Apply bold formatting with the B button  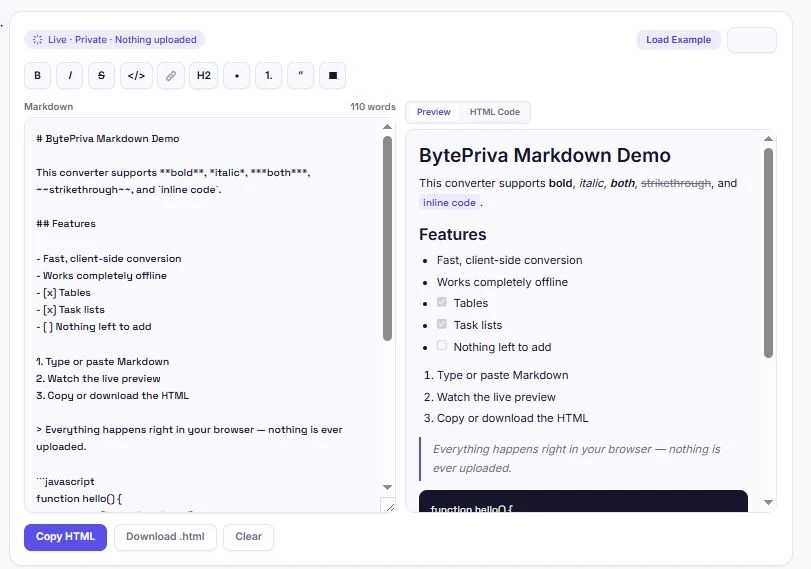(x=37, y=76)
